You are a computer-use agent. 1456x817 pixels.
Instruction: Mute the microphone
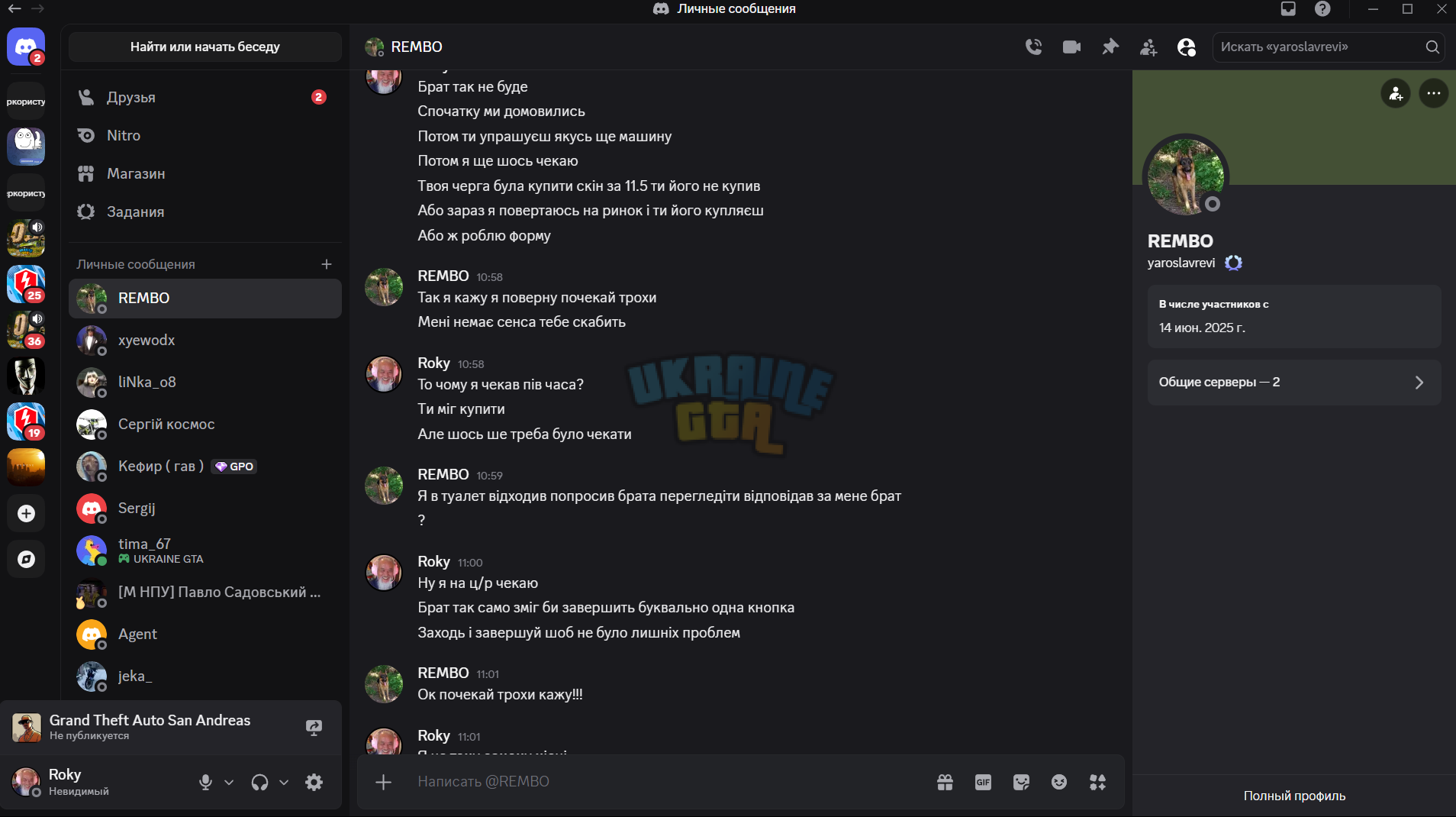[205, 782]
